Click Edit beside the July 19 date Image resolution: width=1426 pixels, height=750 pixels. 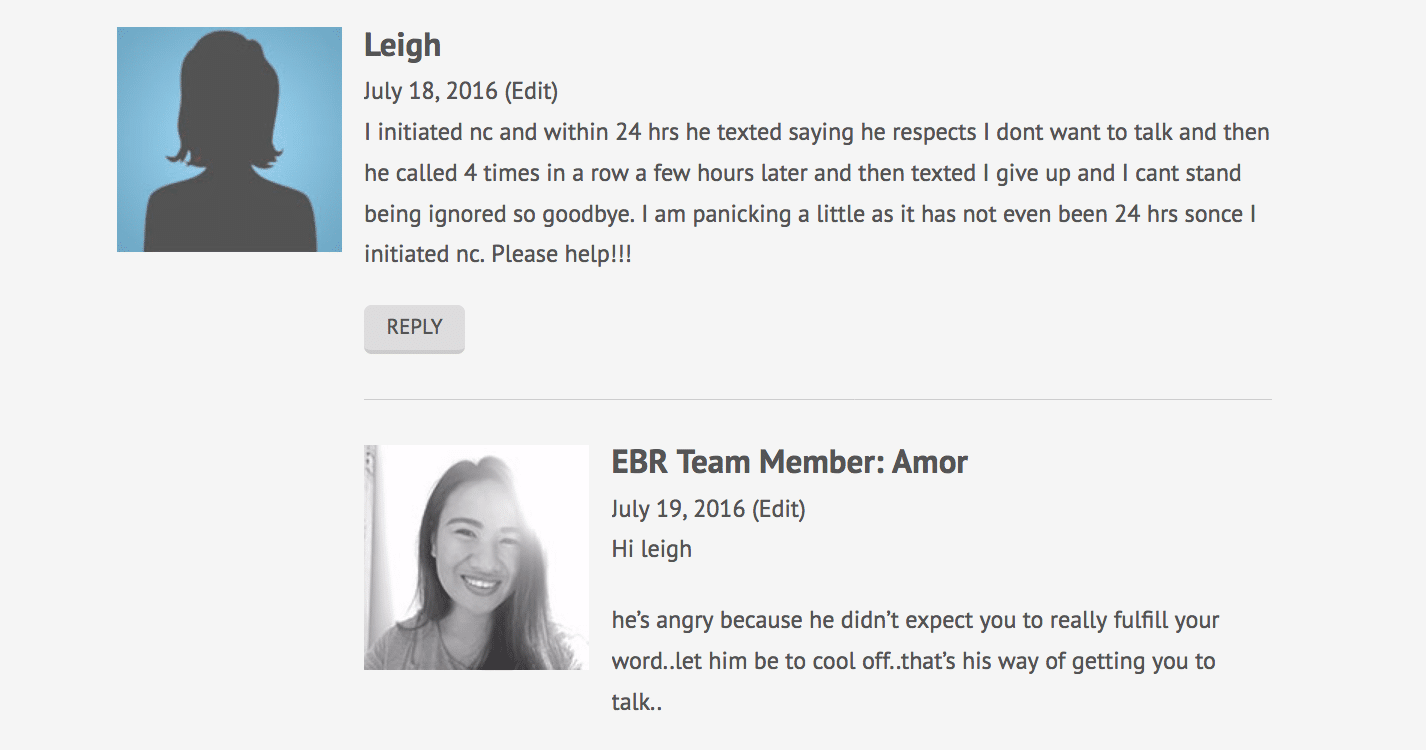coord(779,509)
